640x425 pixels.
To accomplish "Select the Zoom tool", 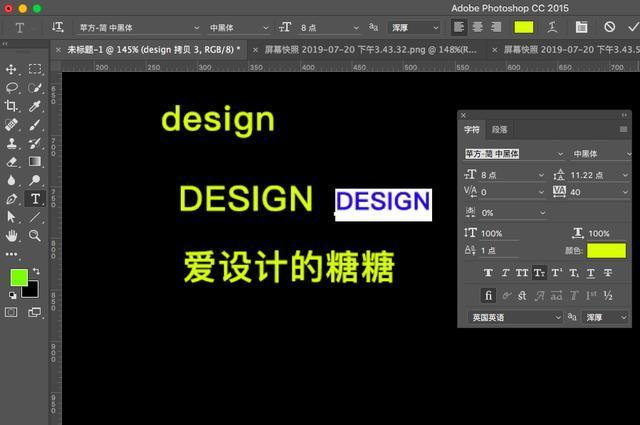I will pos(35,236).
